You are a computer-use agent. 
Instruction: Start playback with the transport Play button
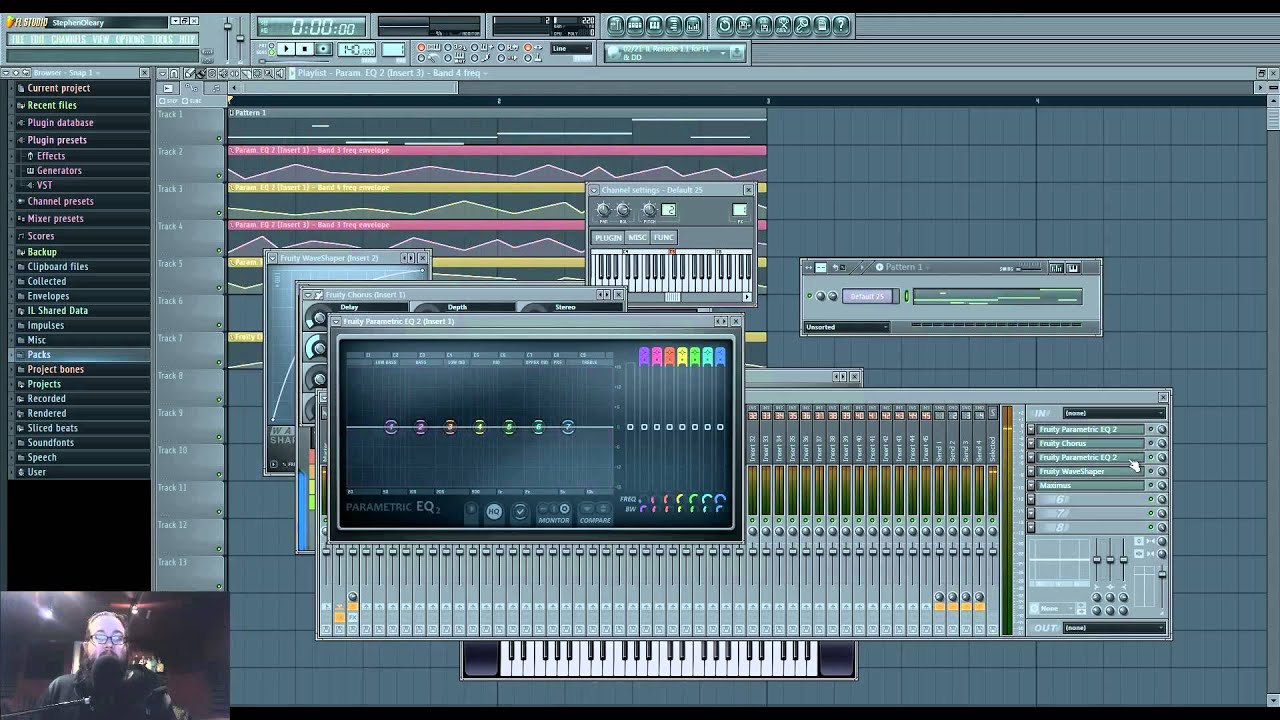pos(286,49)
